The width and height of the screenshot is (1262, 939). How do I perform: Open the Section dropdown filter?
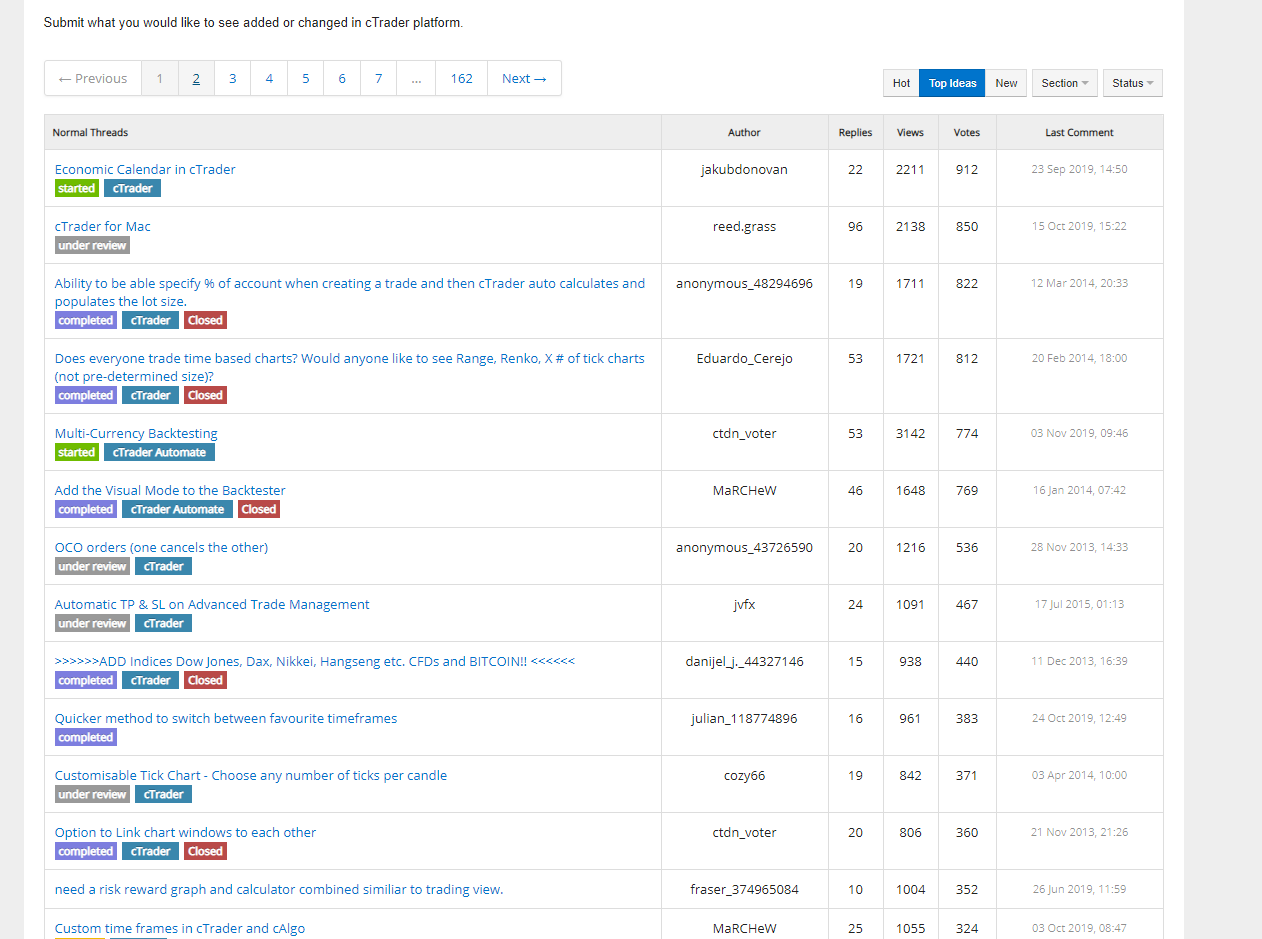coord(1064,83)
